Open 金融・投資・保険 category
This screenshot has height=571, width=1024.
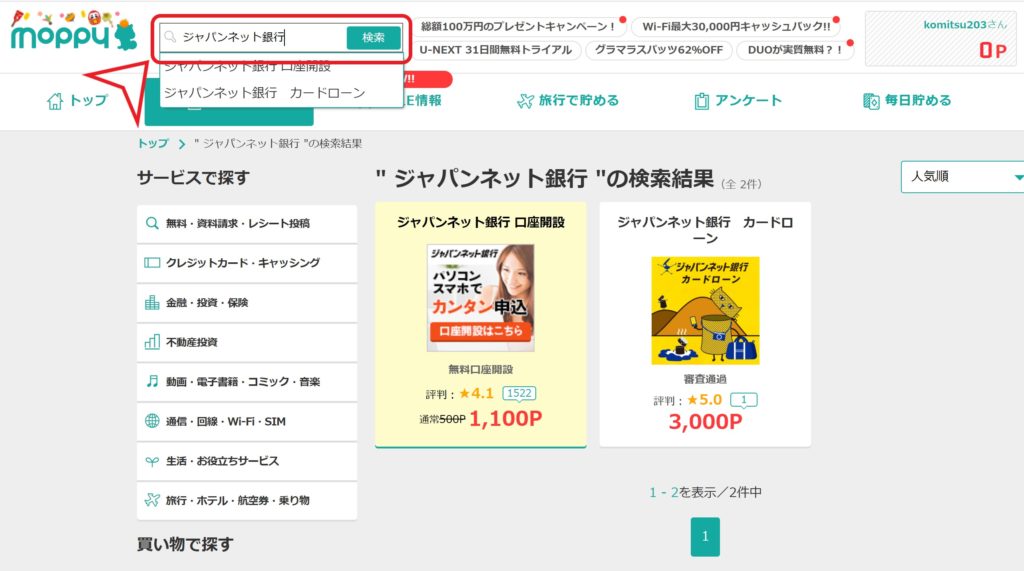[247, 302]
